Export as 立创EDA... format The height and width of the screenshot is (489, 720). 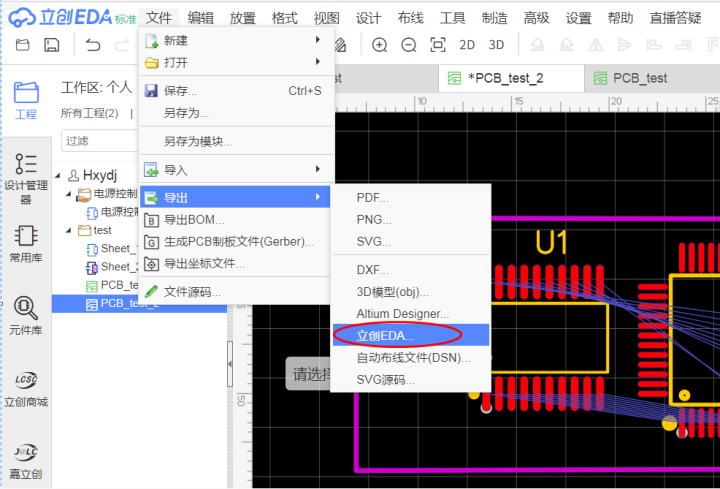coord(411,335)
